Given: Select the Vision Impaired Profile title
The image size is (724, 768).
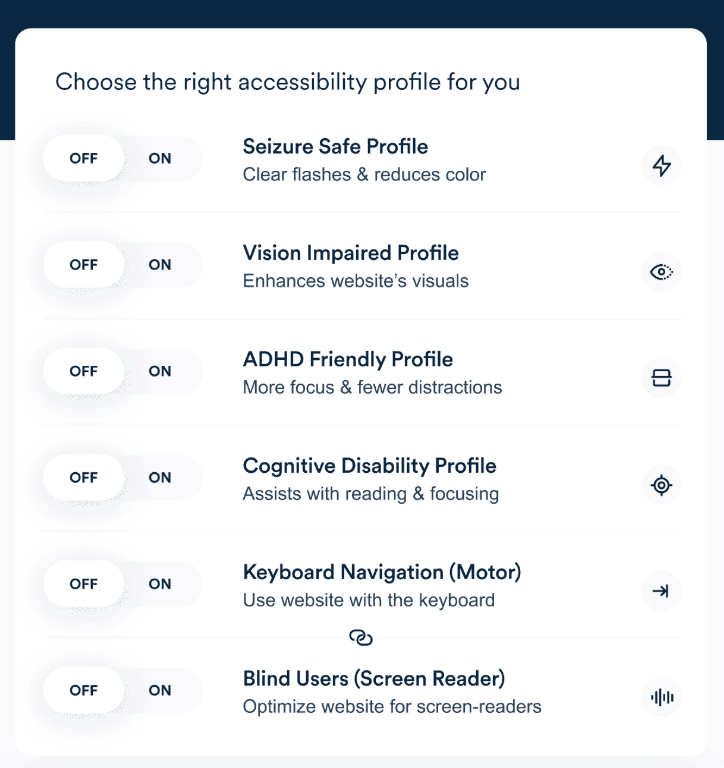Looking at the screenshot, I should 350,253.
